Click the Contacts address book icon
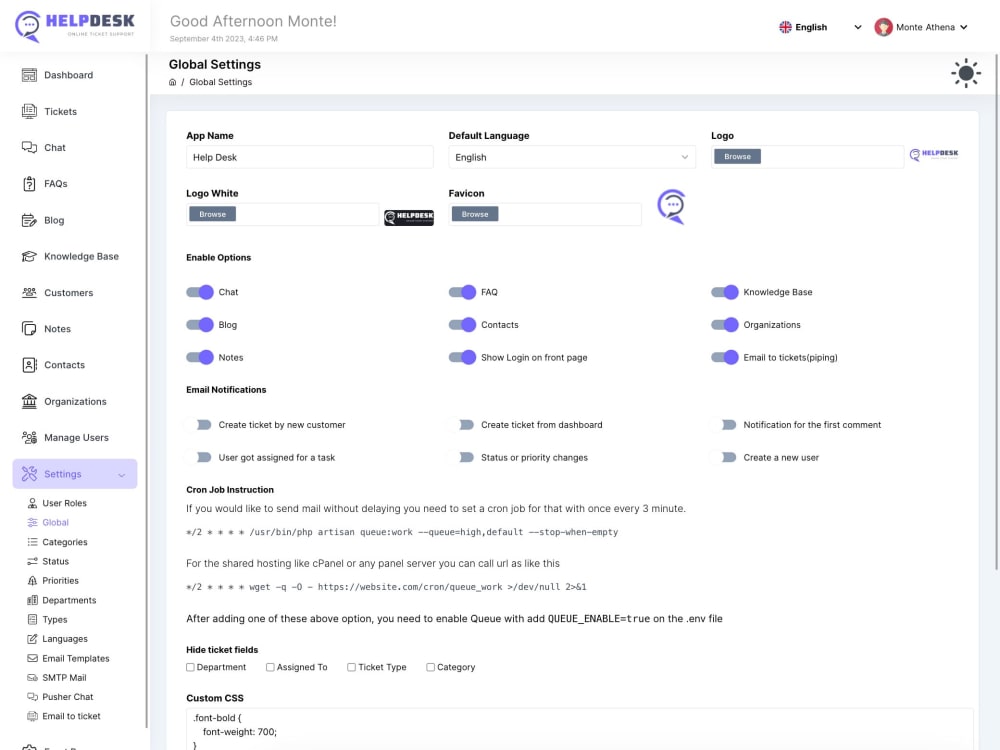Image resolution: width=1000 pixels, height=750 pixels. click(x=29, y=365)
